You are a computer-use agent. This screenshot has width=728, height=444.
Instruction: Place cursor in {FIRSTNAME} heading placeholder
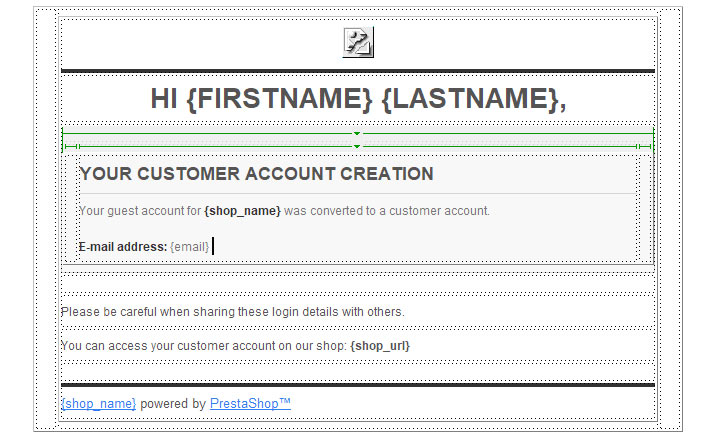click(x=280, y=99)
